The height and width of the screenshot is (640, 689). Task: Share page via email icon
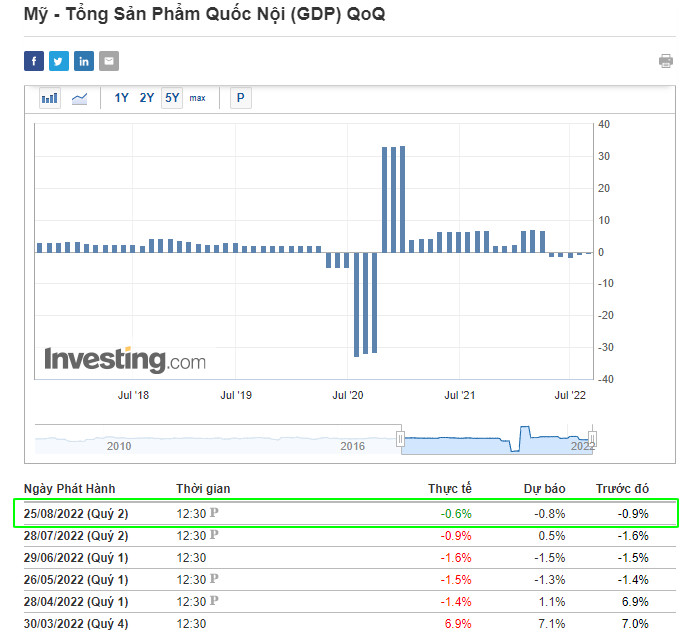pyautogui.click(x=109, y=61)
